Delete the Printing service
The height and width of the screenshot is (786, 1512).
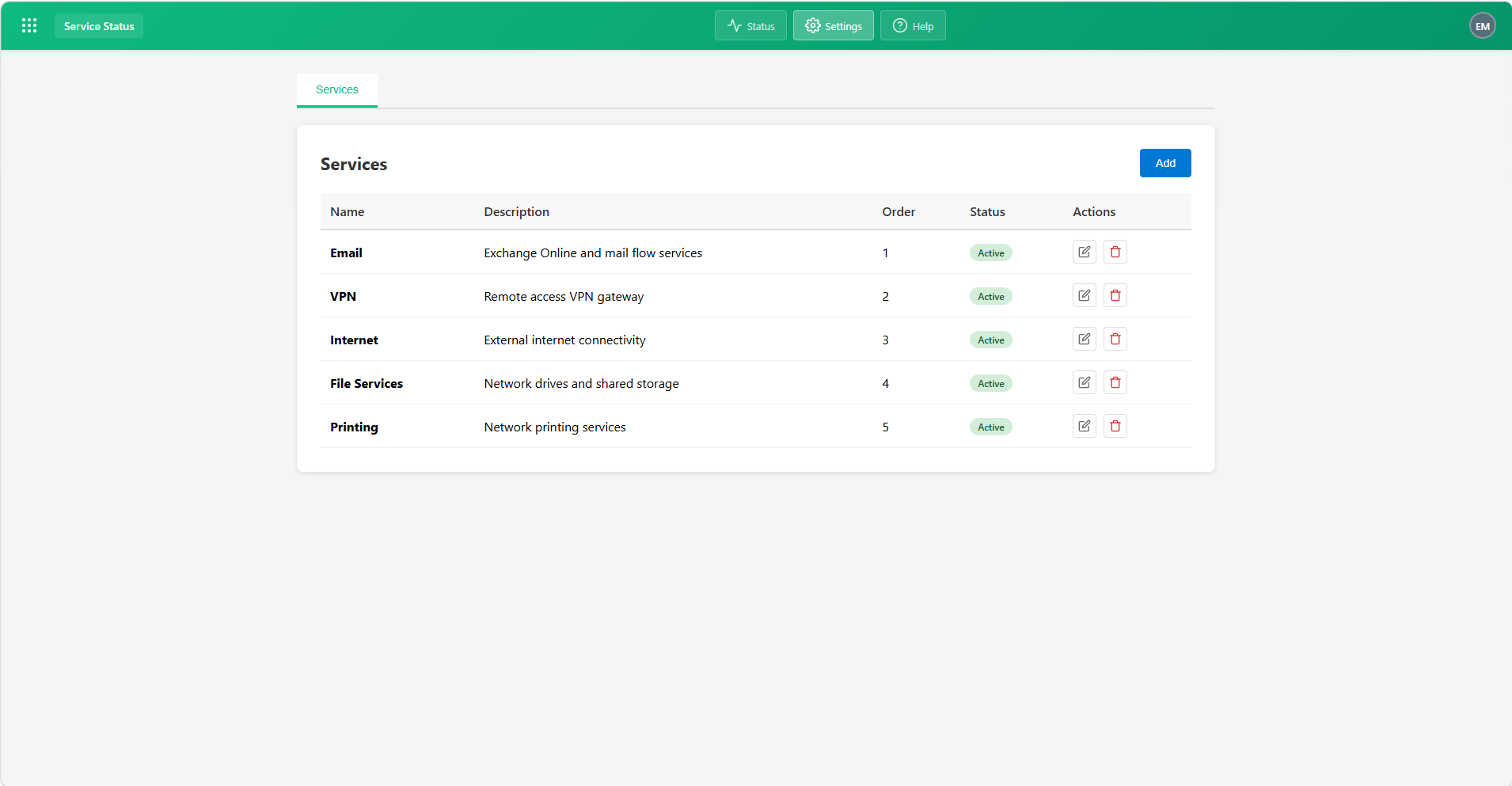tap(1115, 426)
